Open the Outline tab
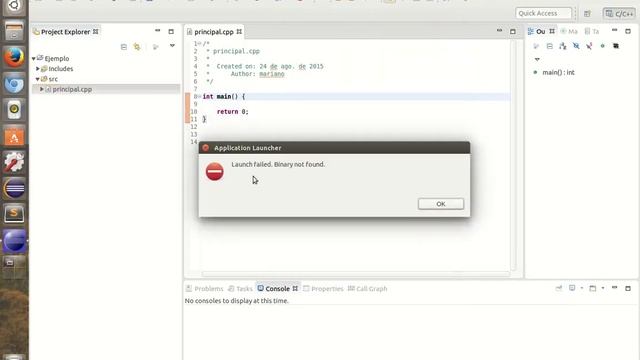The image size is (640, 360). tap(540, 31)
